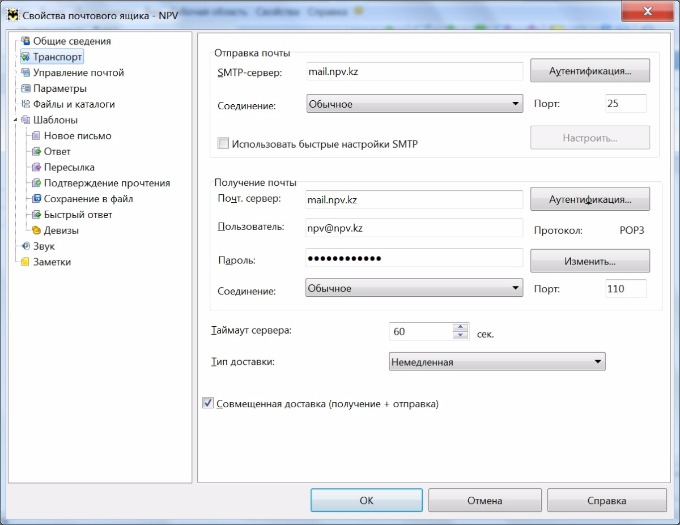Click the Файлы и каталоги icon
The image size is (680, 525).
[x=25, y=104]
